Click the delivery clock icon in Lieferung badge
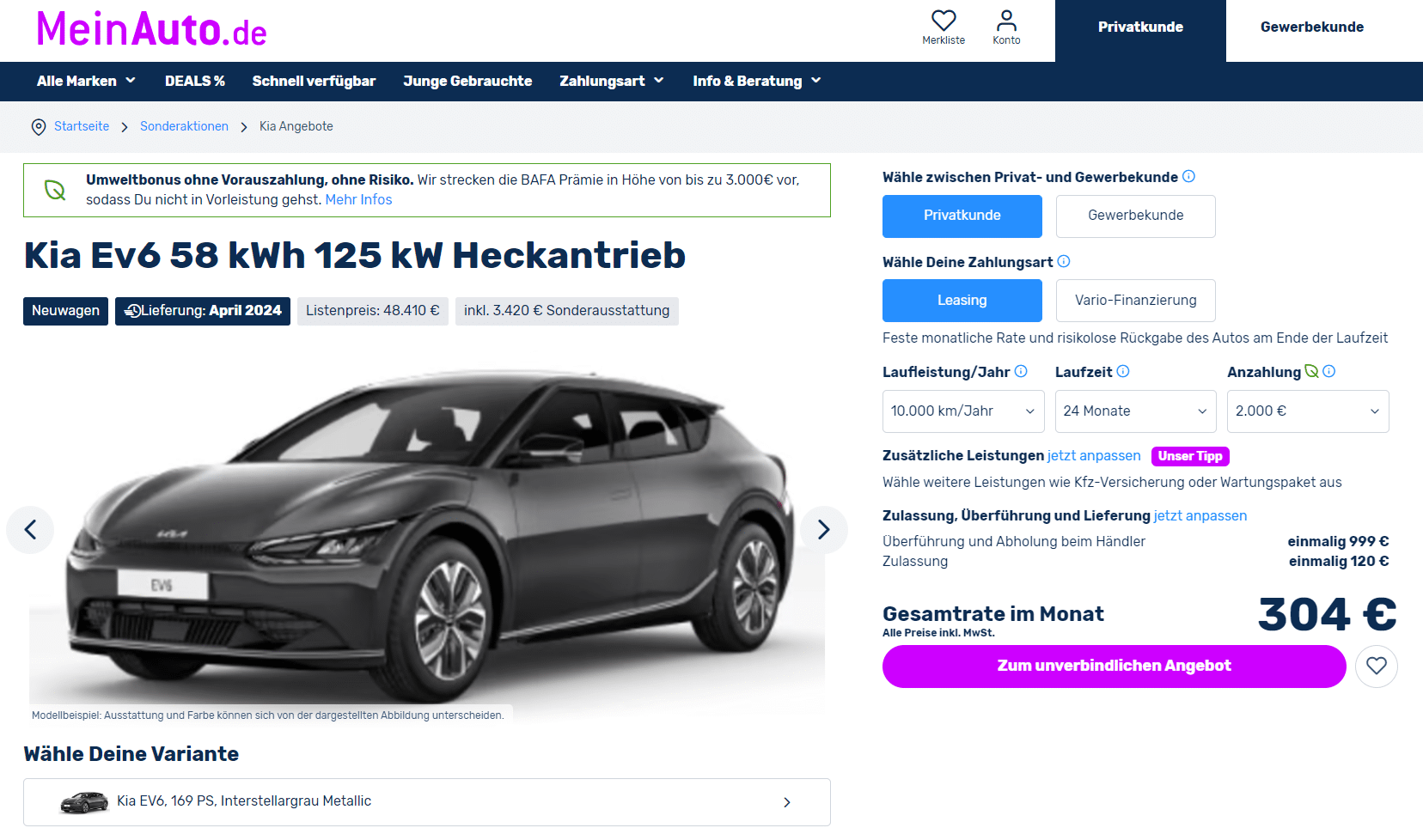Image resolution: width=1423 pixels, height=840 pixels. [x=132, y=311]
